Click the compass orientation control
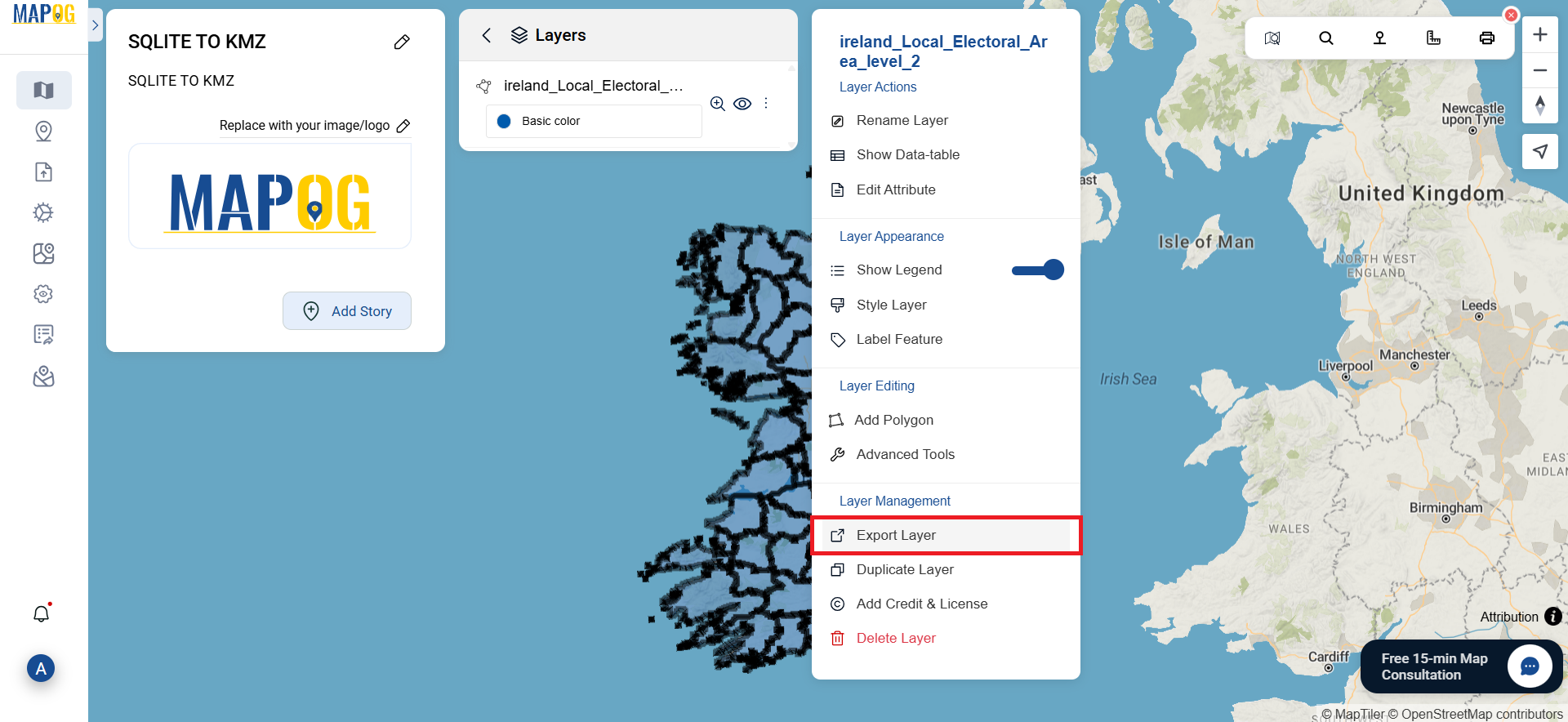This screenshot has height=722, width=1568. pos(1541,105)
